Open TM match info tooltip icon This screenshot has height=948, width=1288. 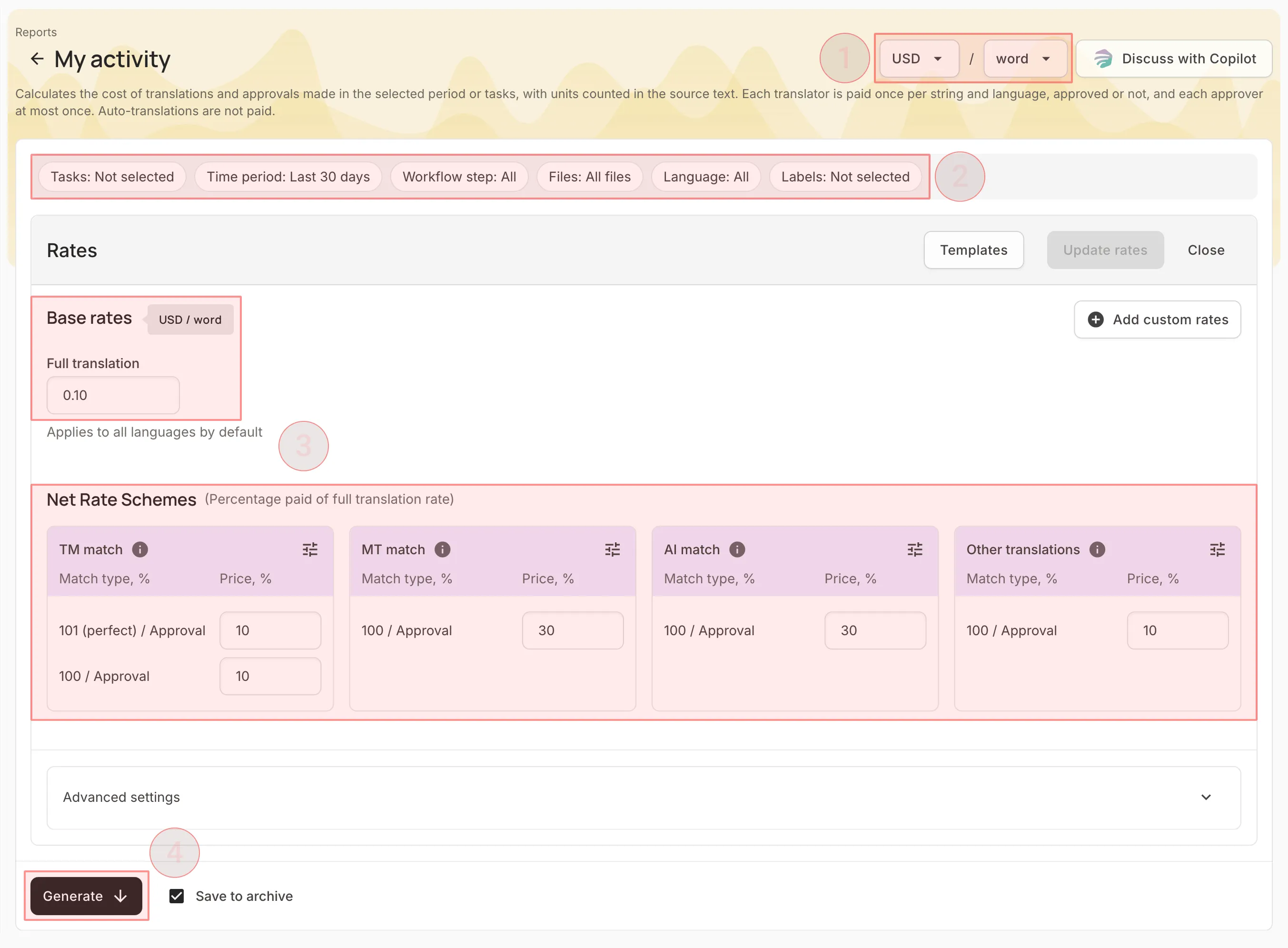click(x=140, y=549)
